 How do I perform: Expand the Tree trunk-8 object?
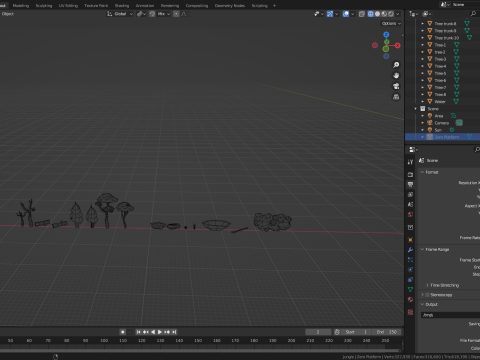(x=423, y=24)
